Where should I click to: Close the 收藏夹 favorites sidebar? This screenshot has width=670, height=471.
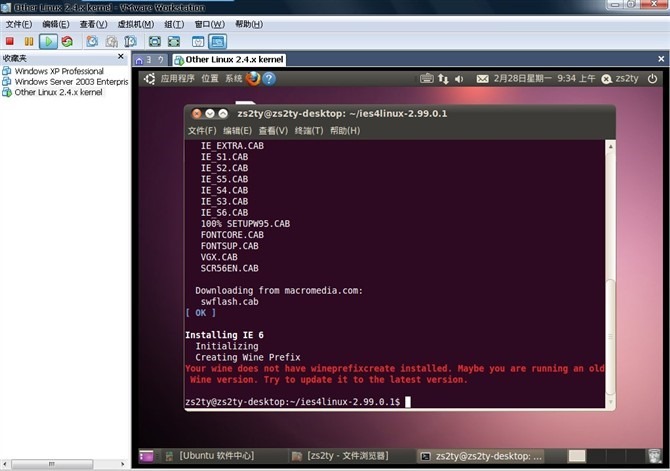pos(121,56)
